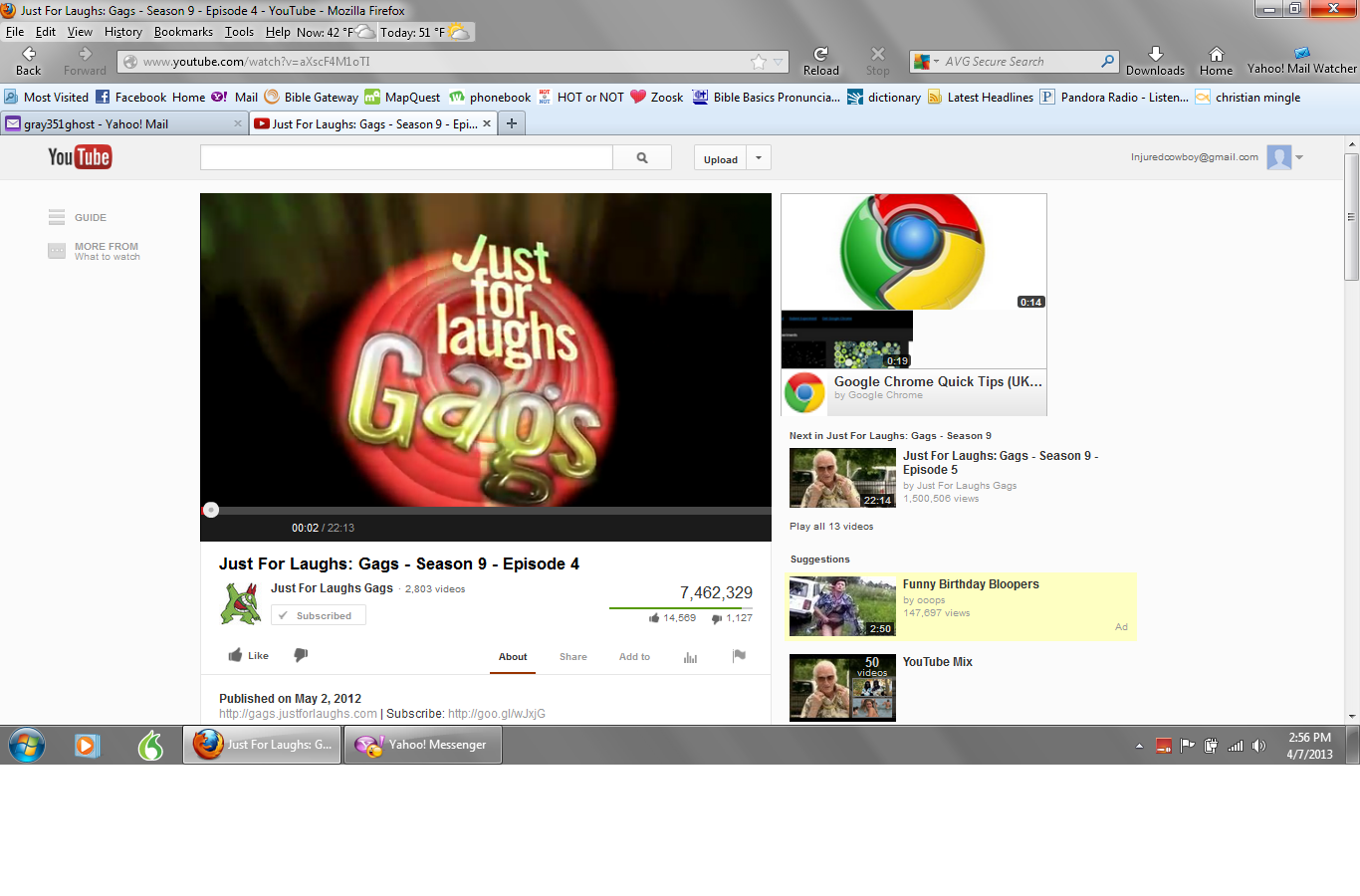Open video statistics chart icon
The height and width of the screenshot is (896, 1360).
pyautogui.click(x=690, y=657)
